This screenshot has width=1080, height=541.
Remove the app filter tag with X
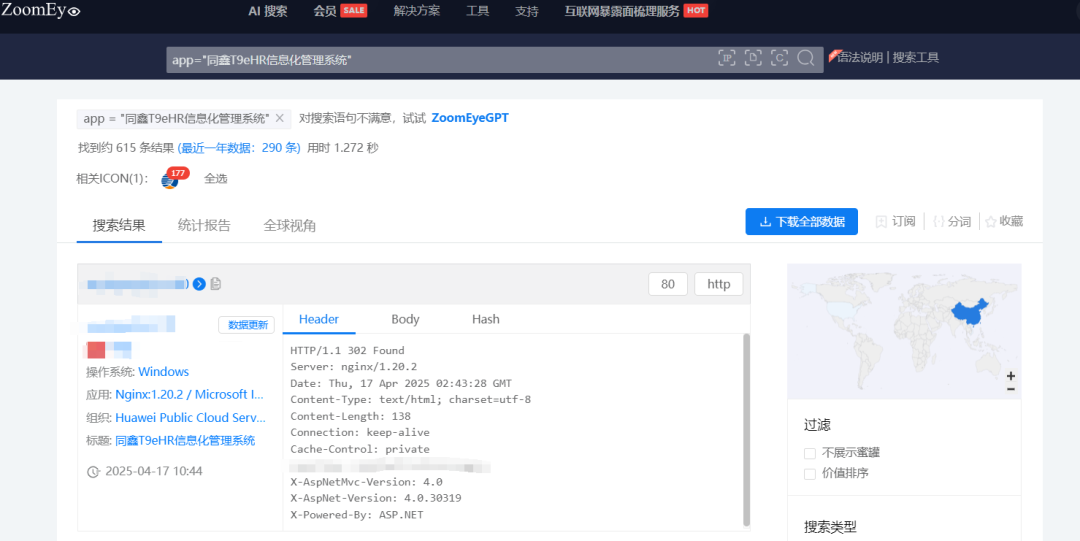[x=280, y=119]
